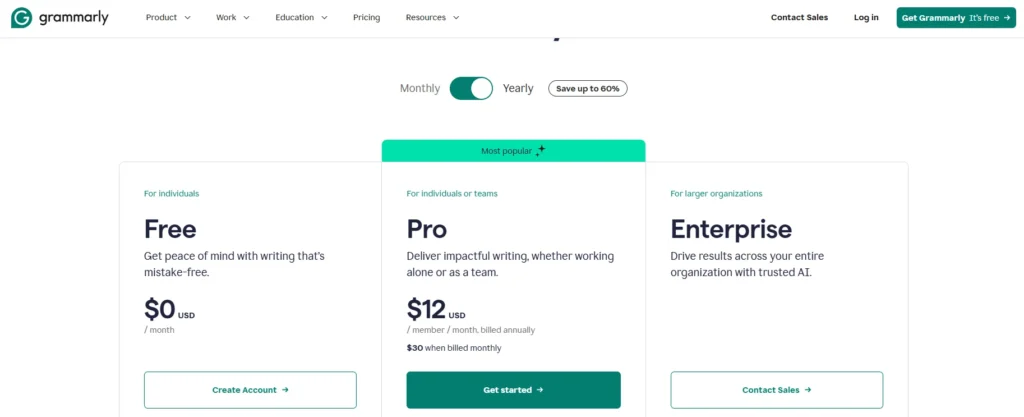The image size is (1024, 417).
Task: Toggle the Monthly/Yearly billing switch
Action: coord(471,88)
